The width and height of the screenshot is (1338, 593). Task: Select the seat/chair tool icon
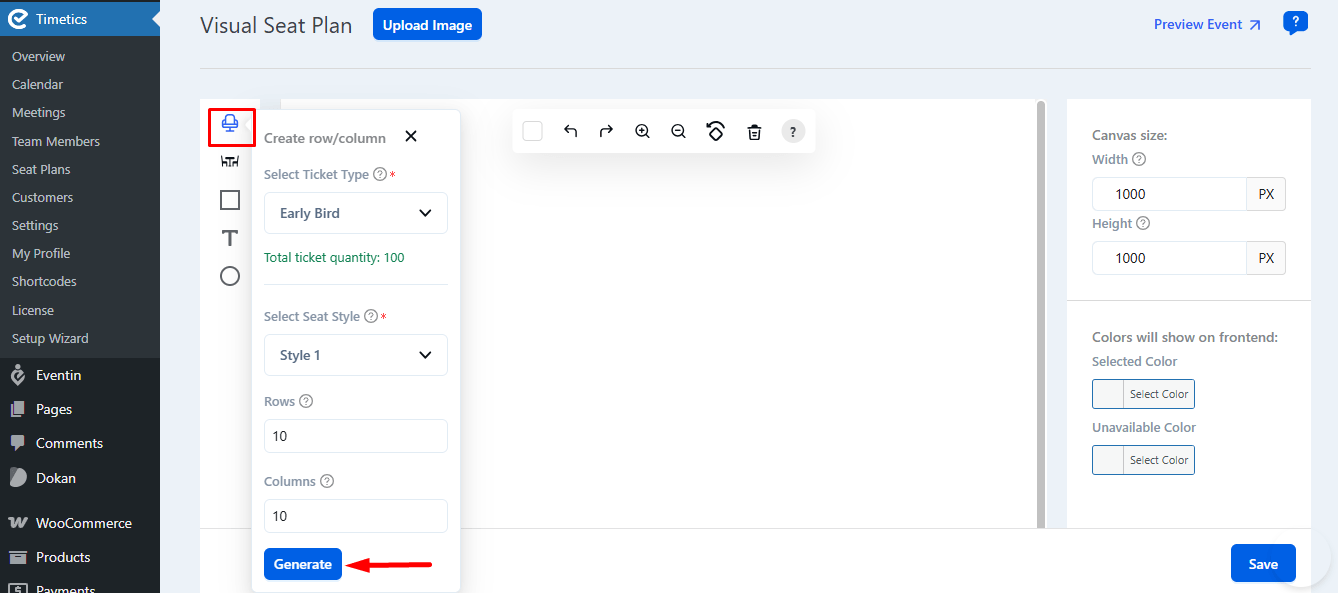pos(230,123)
